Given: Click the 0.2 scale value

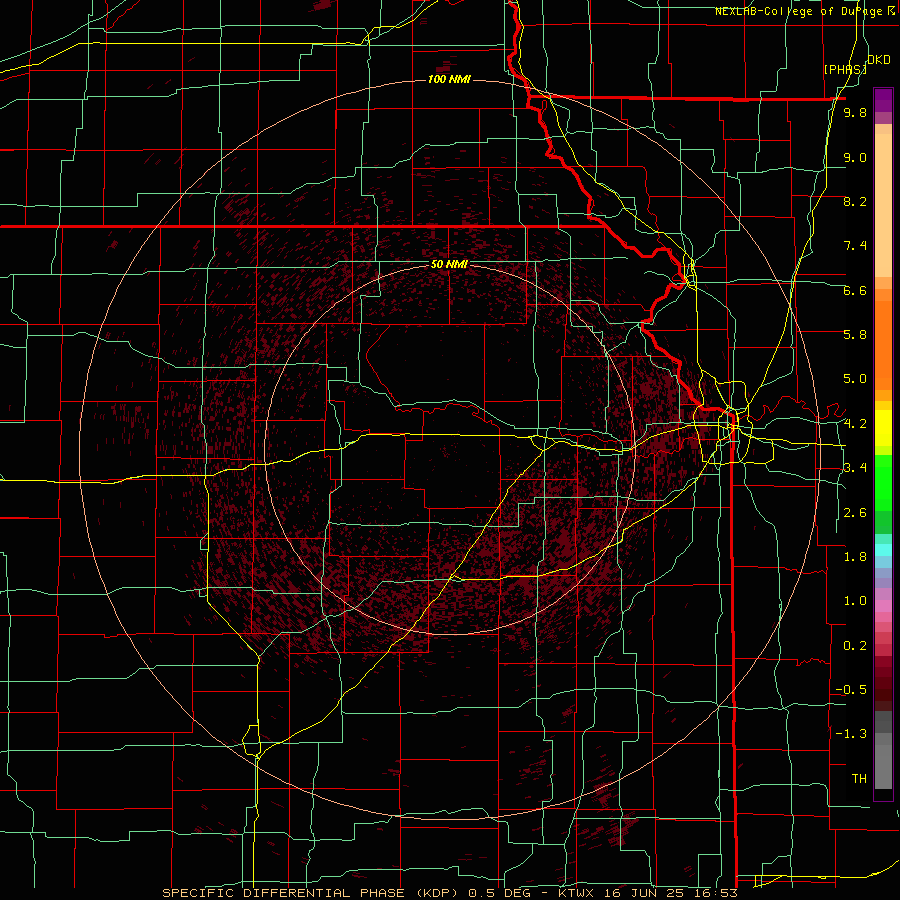Looking at the screenshot, I should [855, 646].
